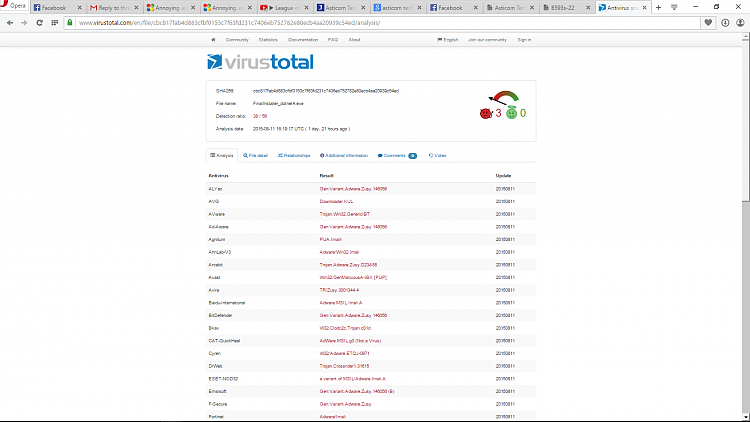Go forward with the browser arrow
Screen dimensions: 750x422
(24, 22)
